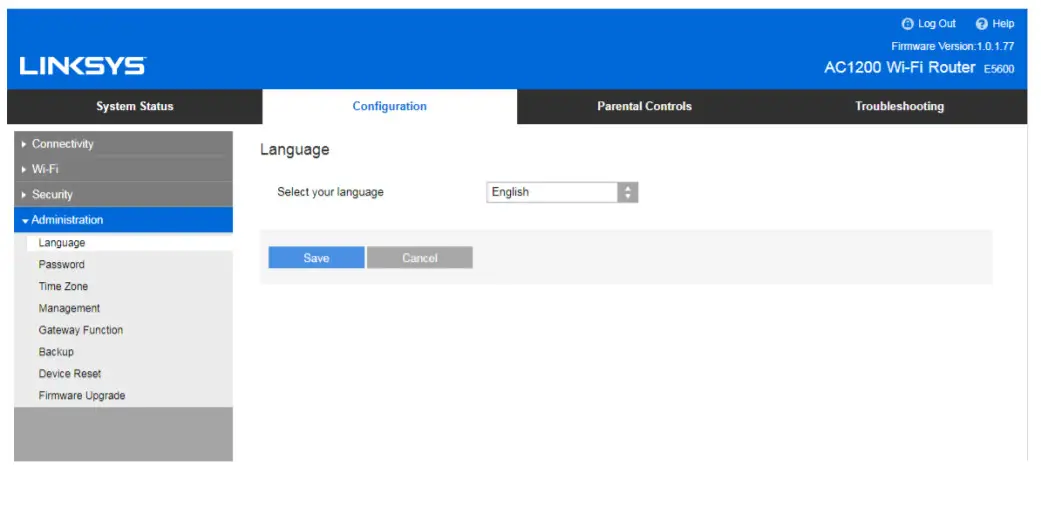Click the Firmware Version 1.0.1.77 text
The height and width of the screenshot is (512, 1041).
coord(953,46)
